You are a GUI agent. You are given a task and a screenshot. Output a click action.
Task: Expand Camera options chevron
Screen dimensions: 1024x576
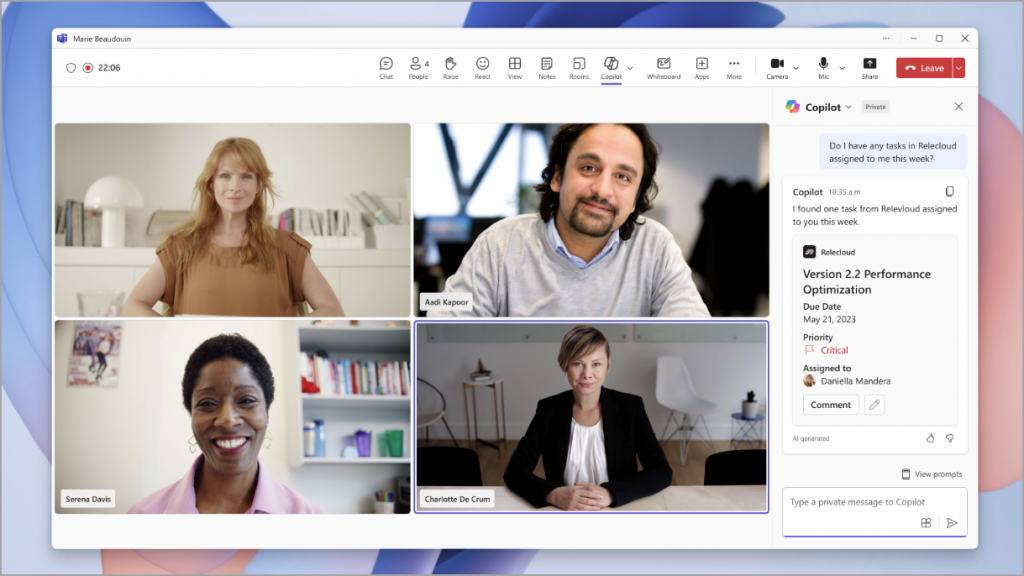795,68
